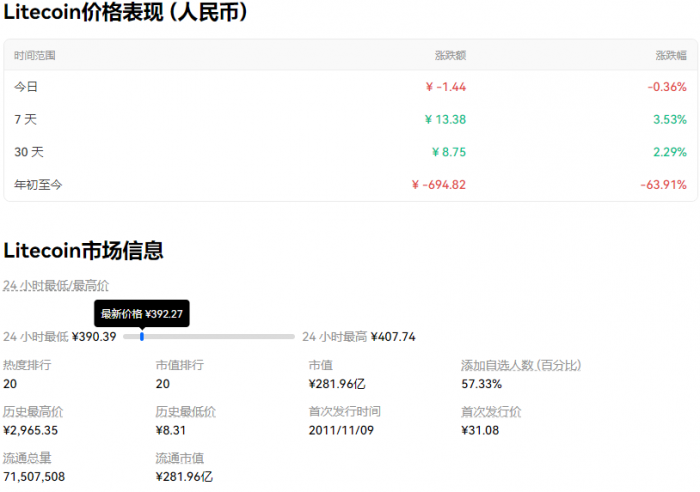Click the ¥281.96亿 value under 流通市值
This screenshot has height=492, width=700.
(184, 477)
